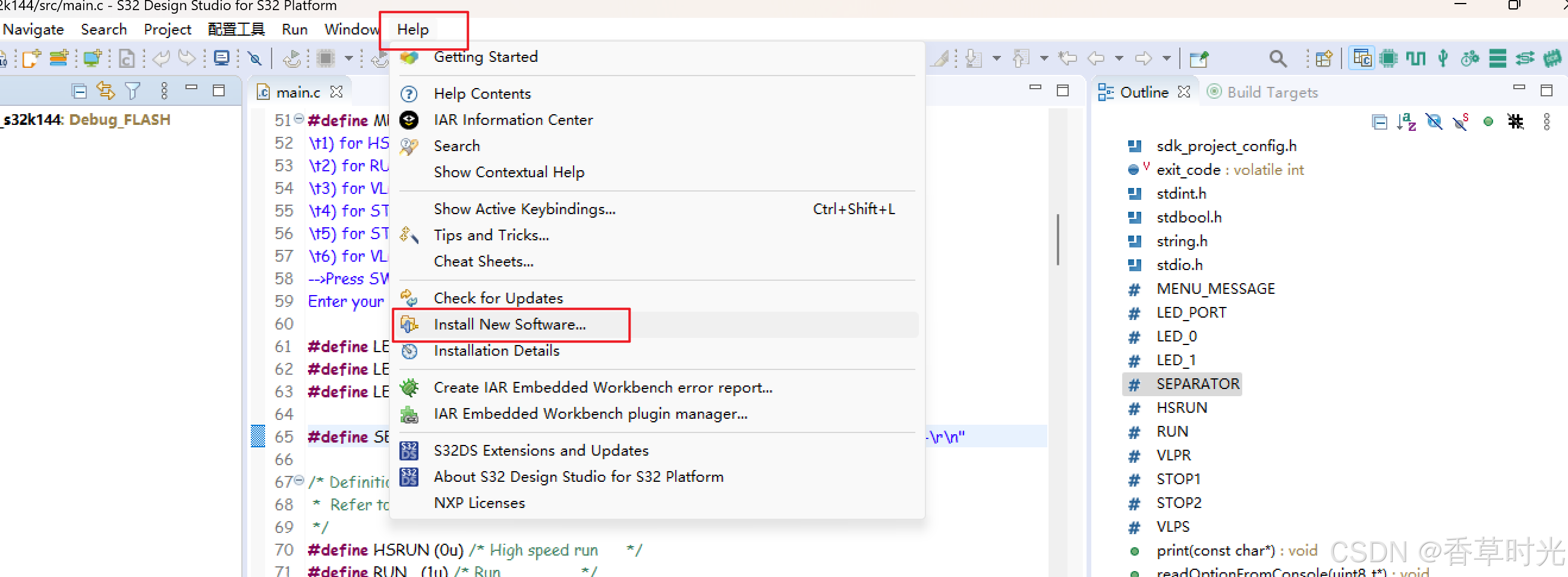Click the pin editor icon
The image size is (1568, 577).
(1198, 58)
